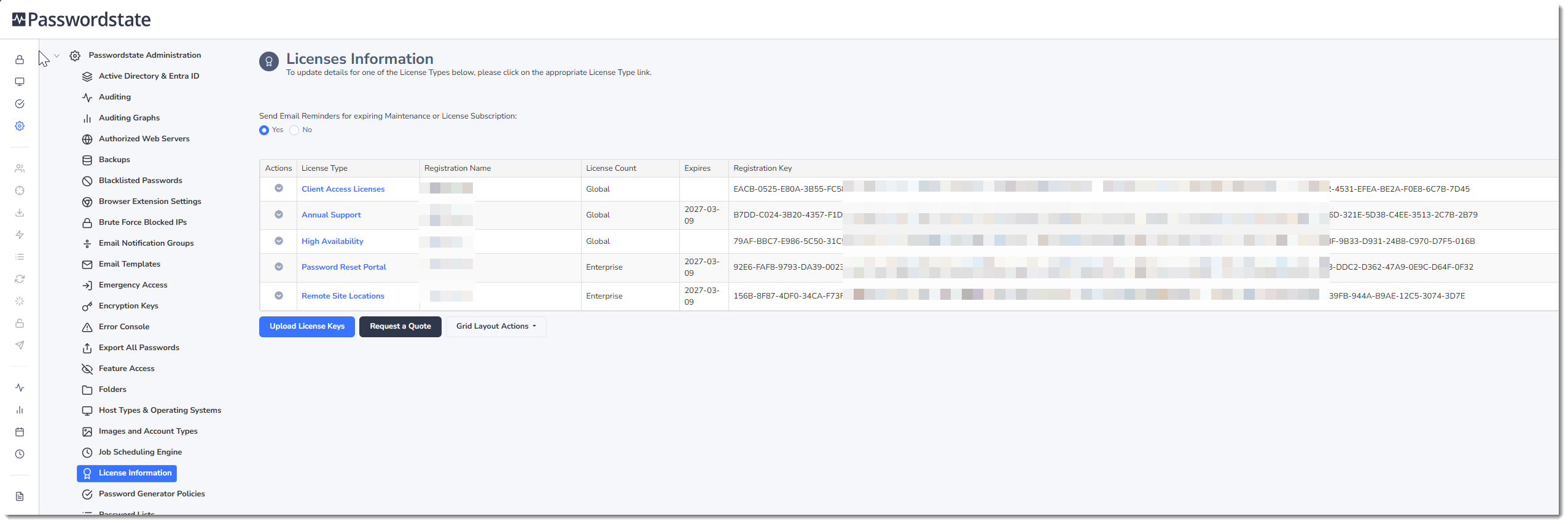Screen dimensions: 1568x524
Task: Select the highlighted License Information item
Action: (127, 473)
